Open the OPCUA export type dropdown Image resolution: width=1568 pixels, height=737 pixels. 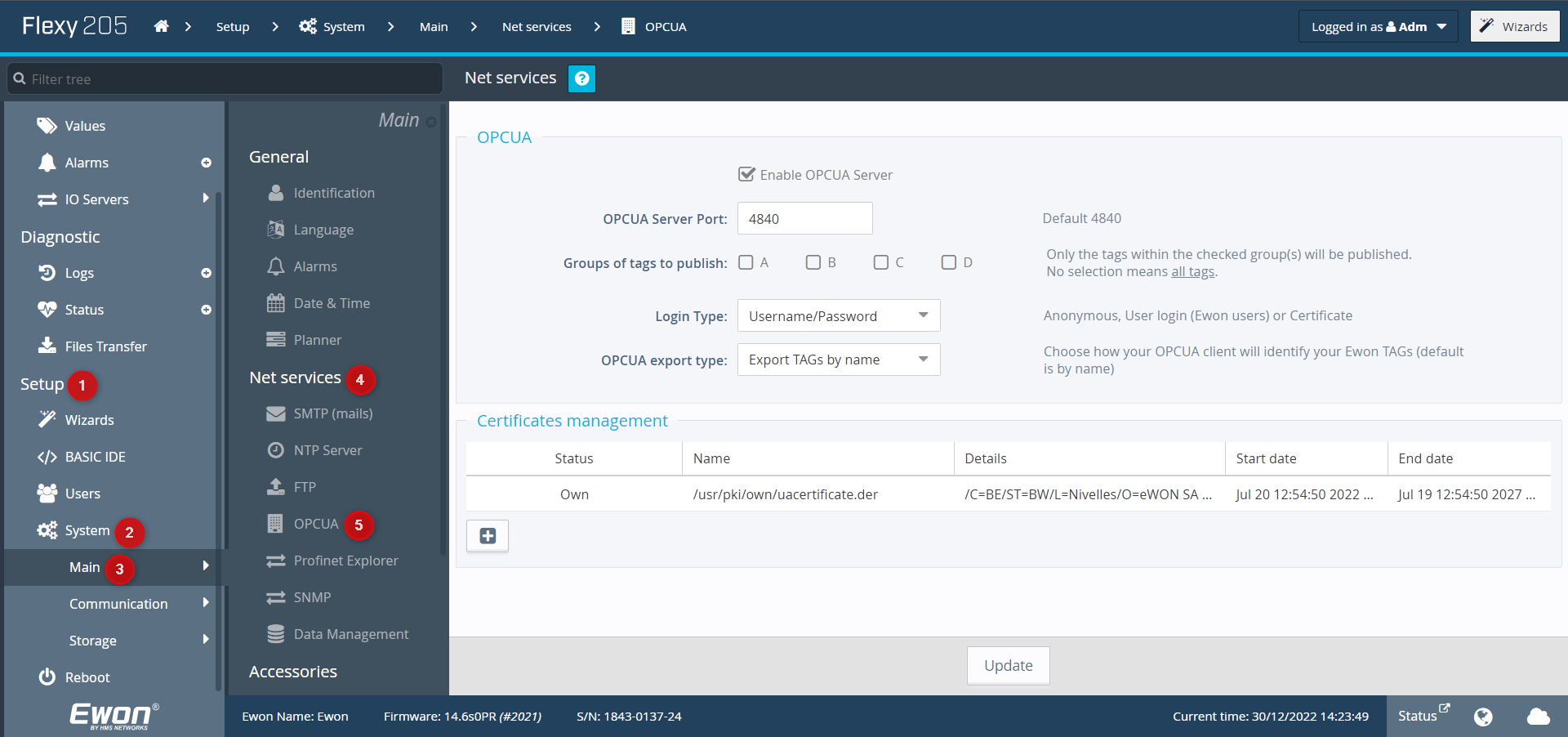838,360
